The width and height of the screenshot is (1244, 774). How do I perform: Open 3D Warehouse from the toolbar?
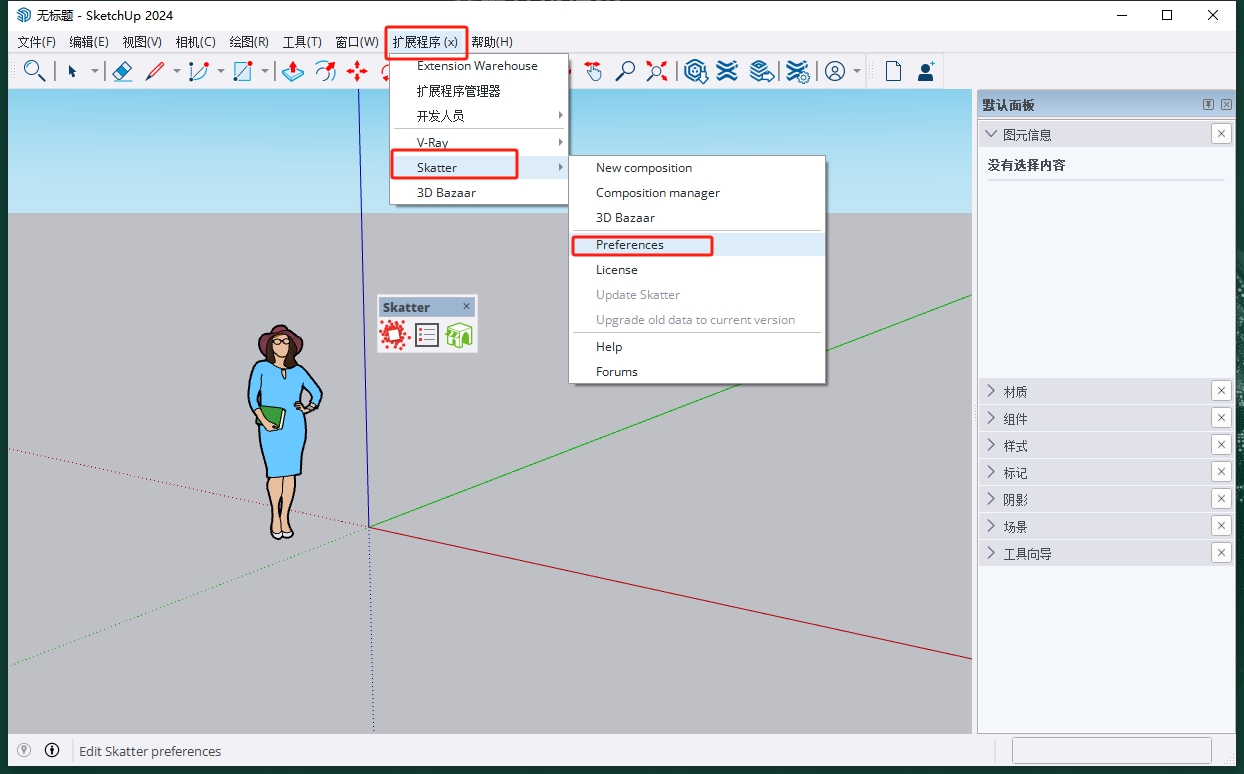point(696,71)
